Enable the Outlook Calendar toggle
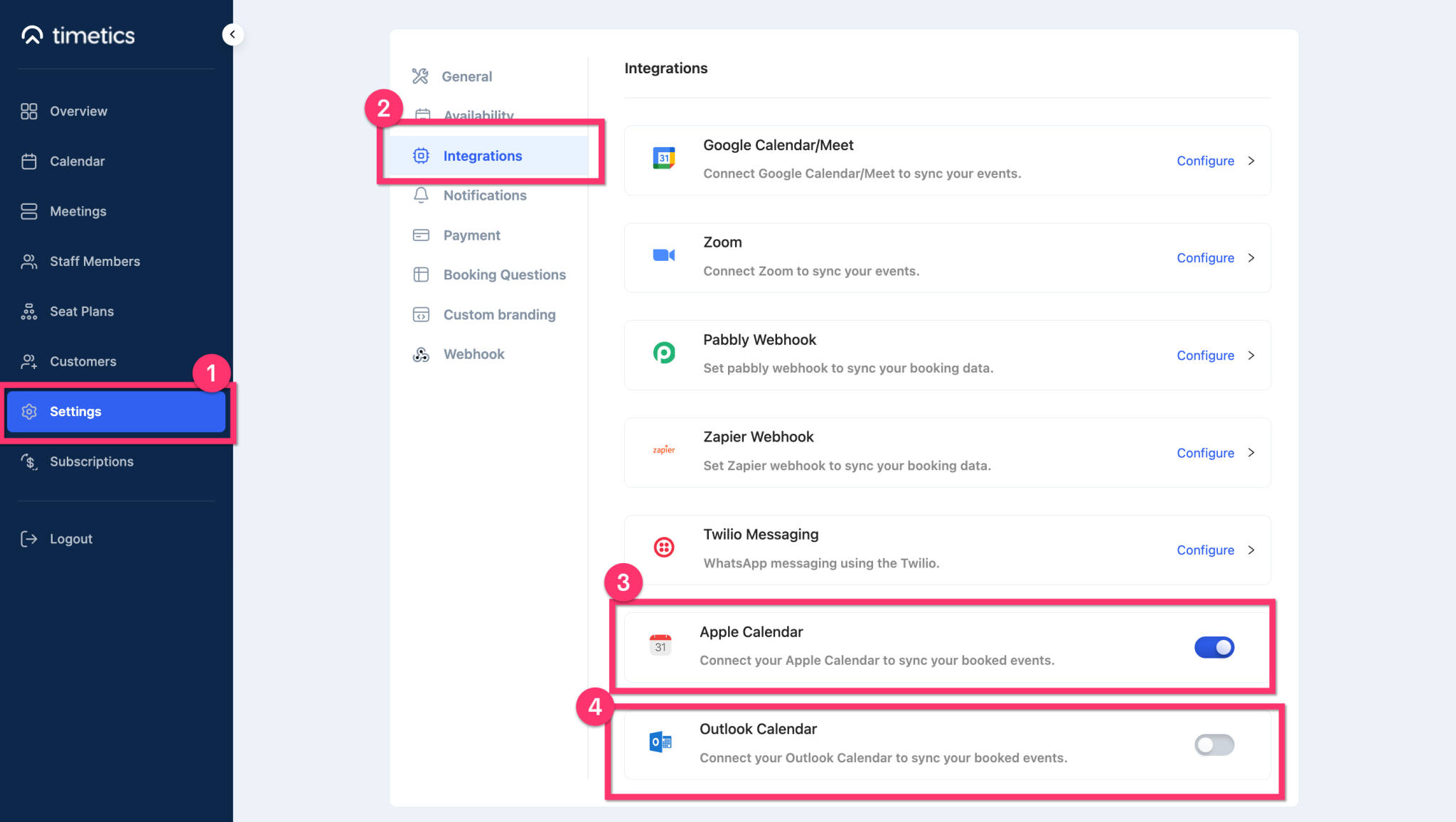 click(1214, 744)
